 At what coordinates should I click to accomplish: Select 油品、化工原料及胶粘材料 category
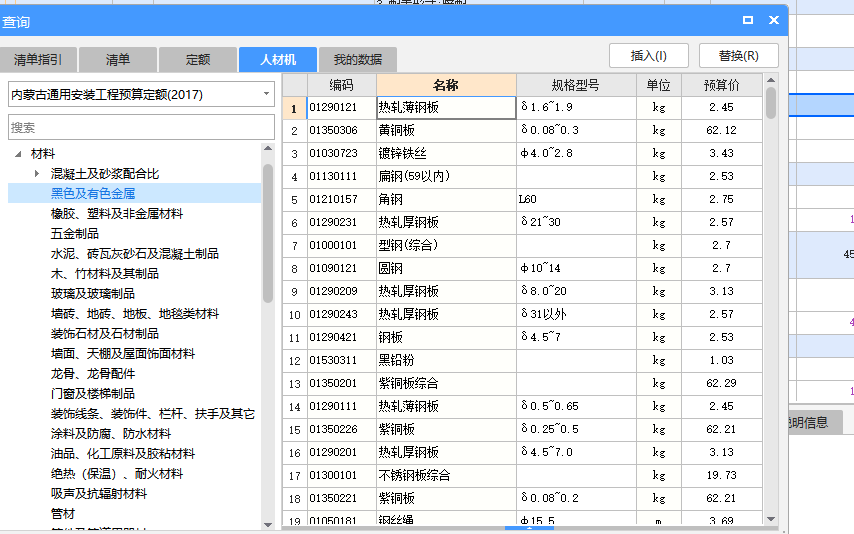click(123, 453)
